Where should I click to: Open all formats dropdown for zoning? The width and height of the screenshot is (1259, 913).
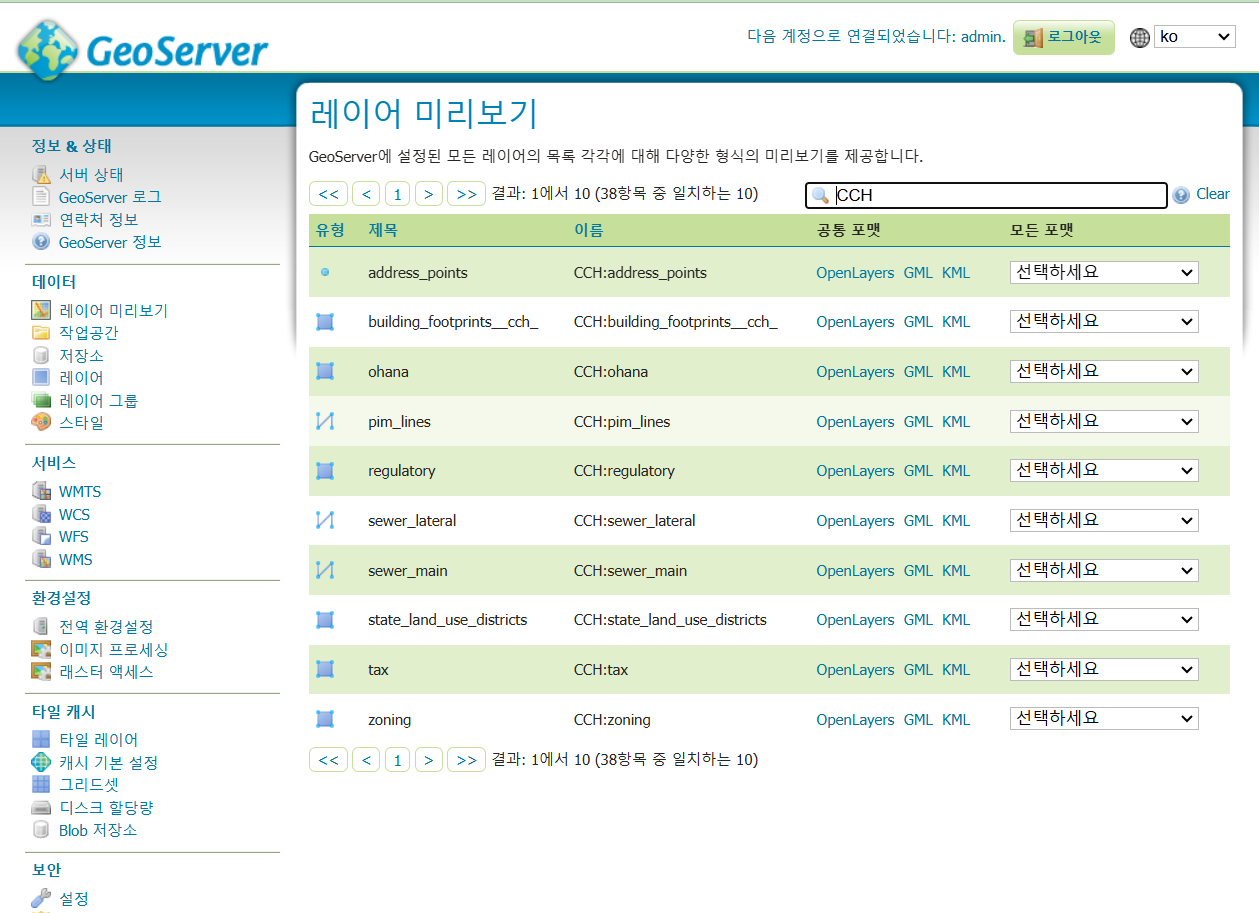(1104, 719)
